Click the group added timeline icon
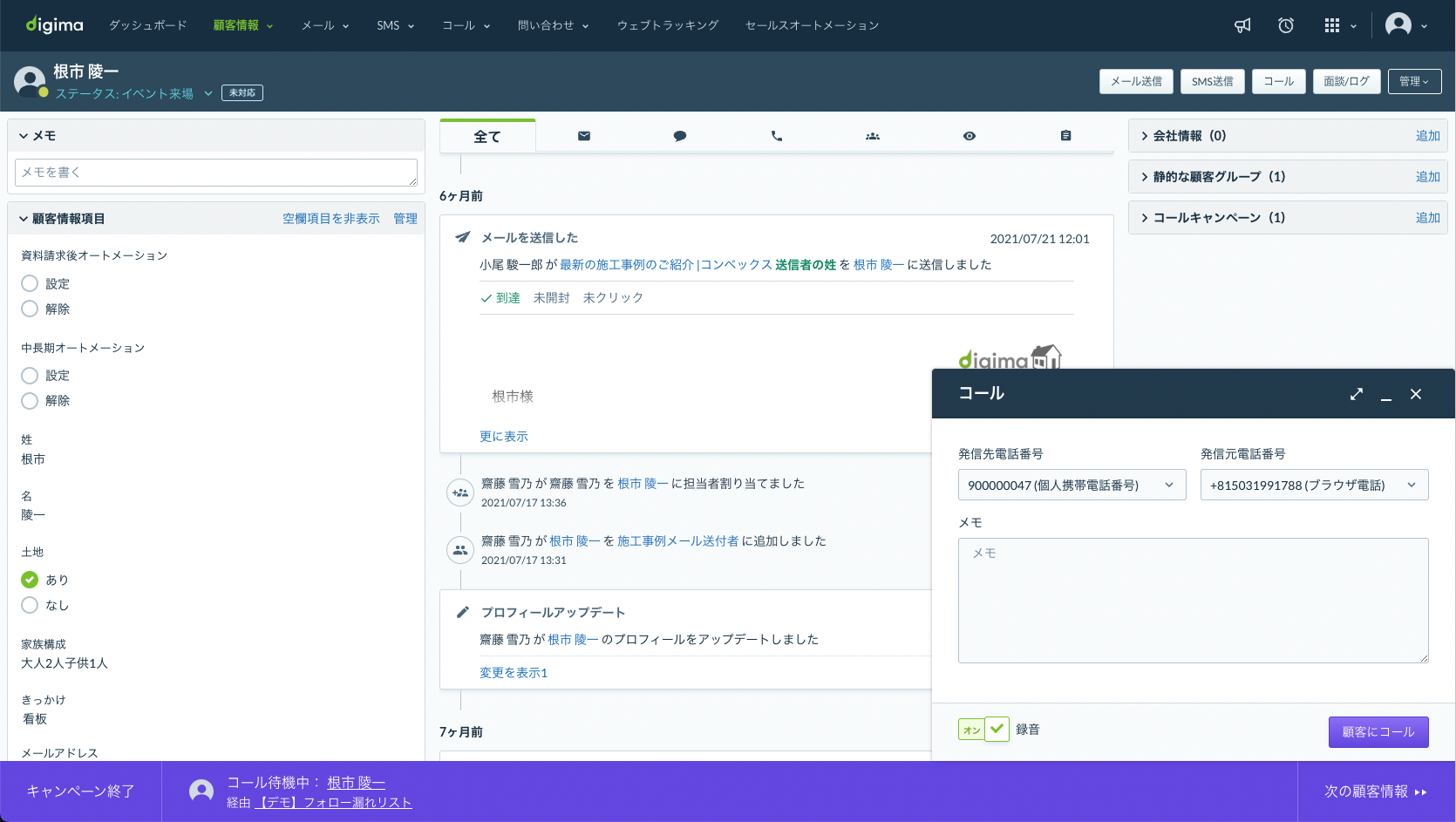Screen dimensions: 1456x822 click(x=460, y=550)
